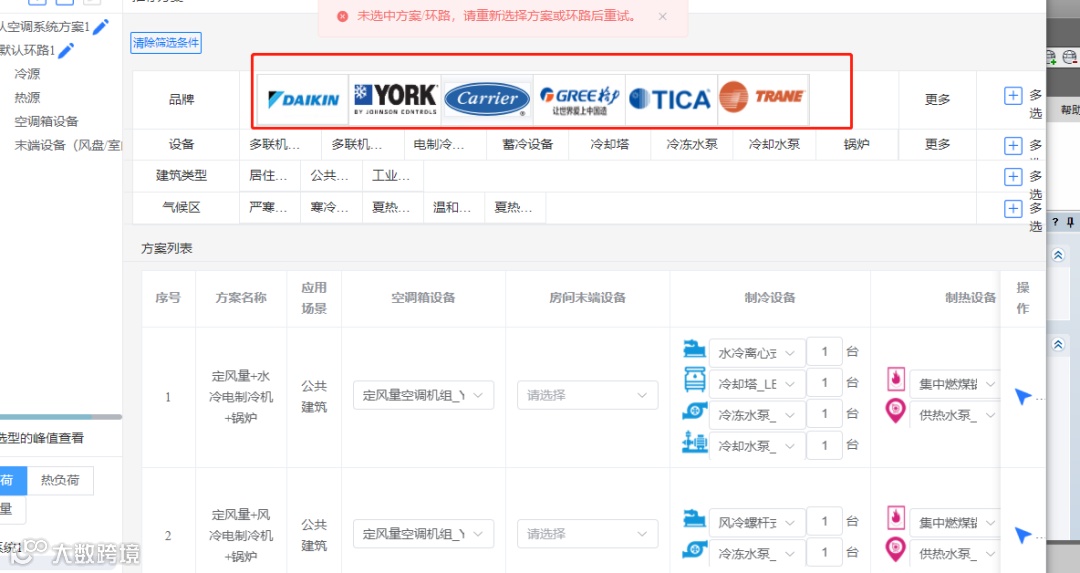This screenshot has height=573, width=1080.
Task: Click cooling tower icon in row 1
Action: pos(694,379)
